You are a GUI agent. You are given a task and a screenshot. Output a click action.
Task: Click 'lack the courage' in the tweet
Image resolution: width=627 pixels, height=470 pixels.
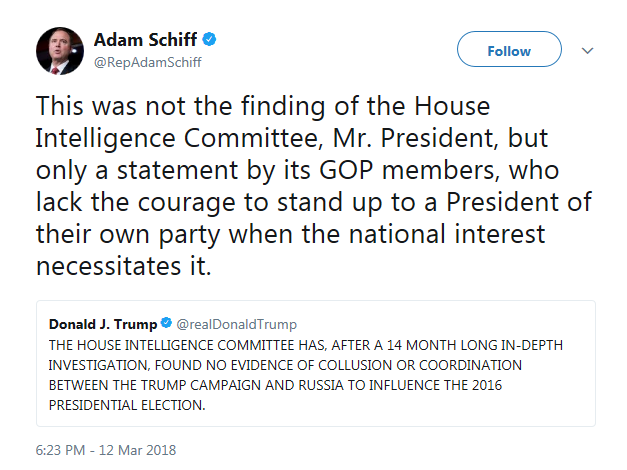click(x=135, y=202)
